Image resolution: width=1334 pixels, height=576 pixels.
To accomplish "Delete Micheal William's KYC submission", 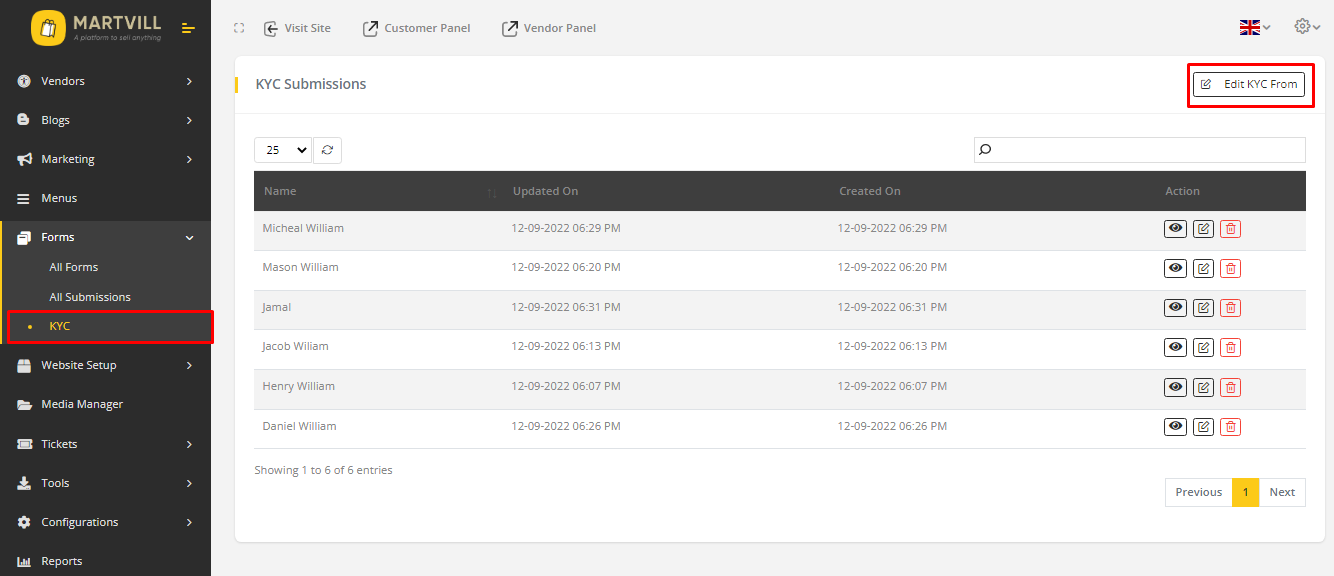I will (x=1230, y=229).
